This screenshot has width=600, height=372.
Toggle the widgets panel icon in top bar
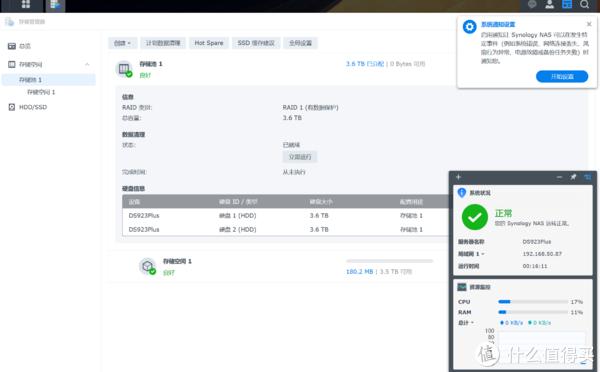pos(567,4)
